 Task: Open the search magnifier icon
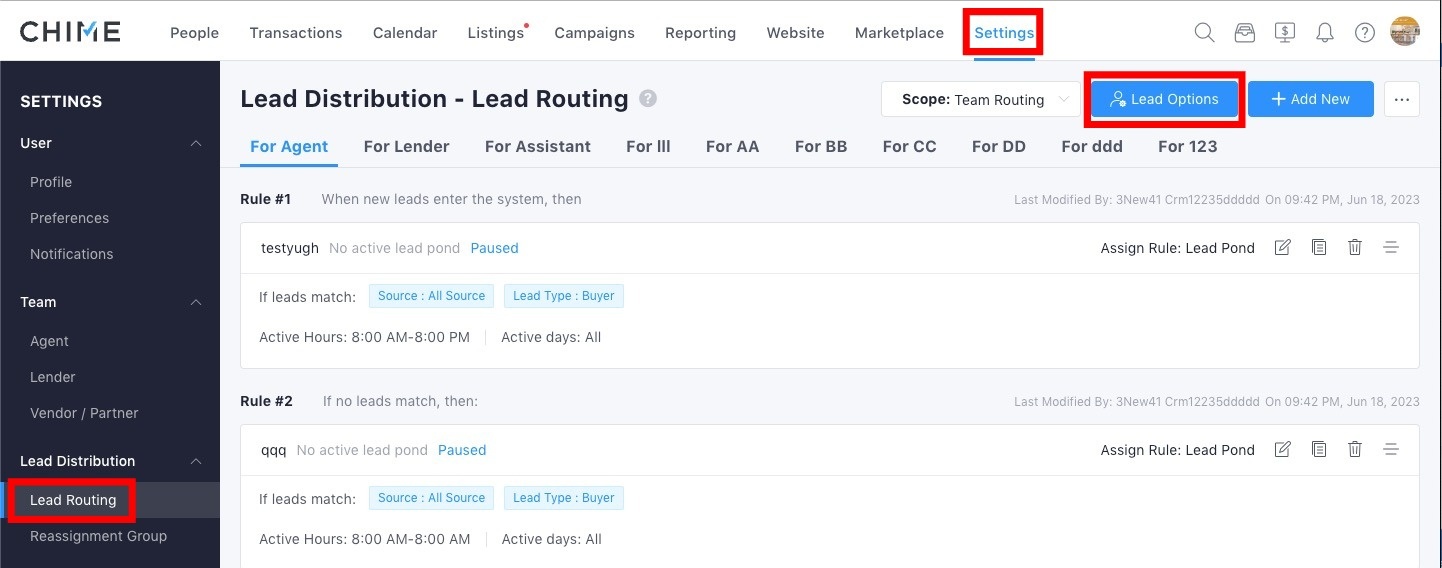coord(1204,32)
